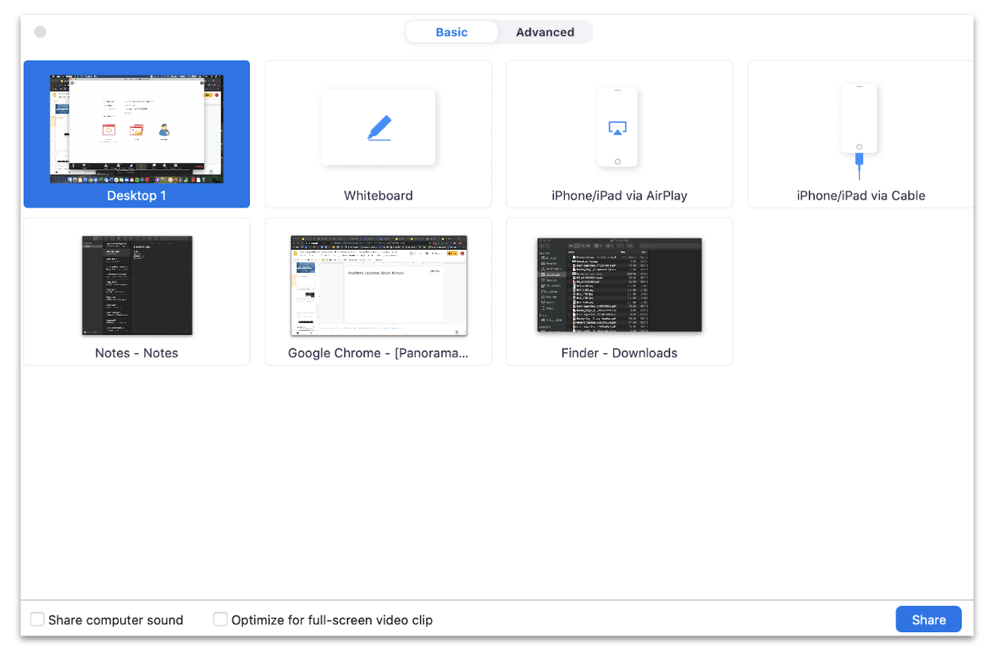1004x660 pixels.
Task: Choose iPhone/iPad via AirPlay sharing option
Action: (618, 134)
